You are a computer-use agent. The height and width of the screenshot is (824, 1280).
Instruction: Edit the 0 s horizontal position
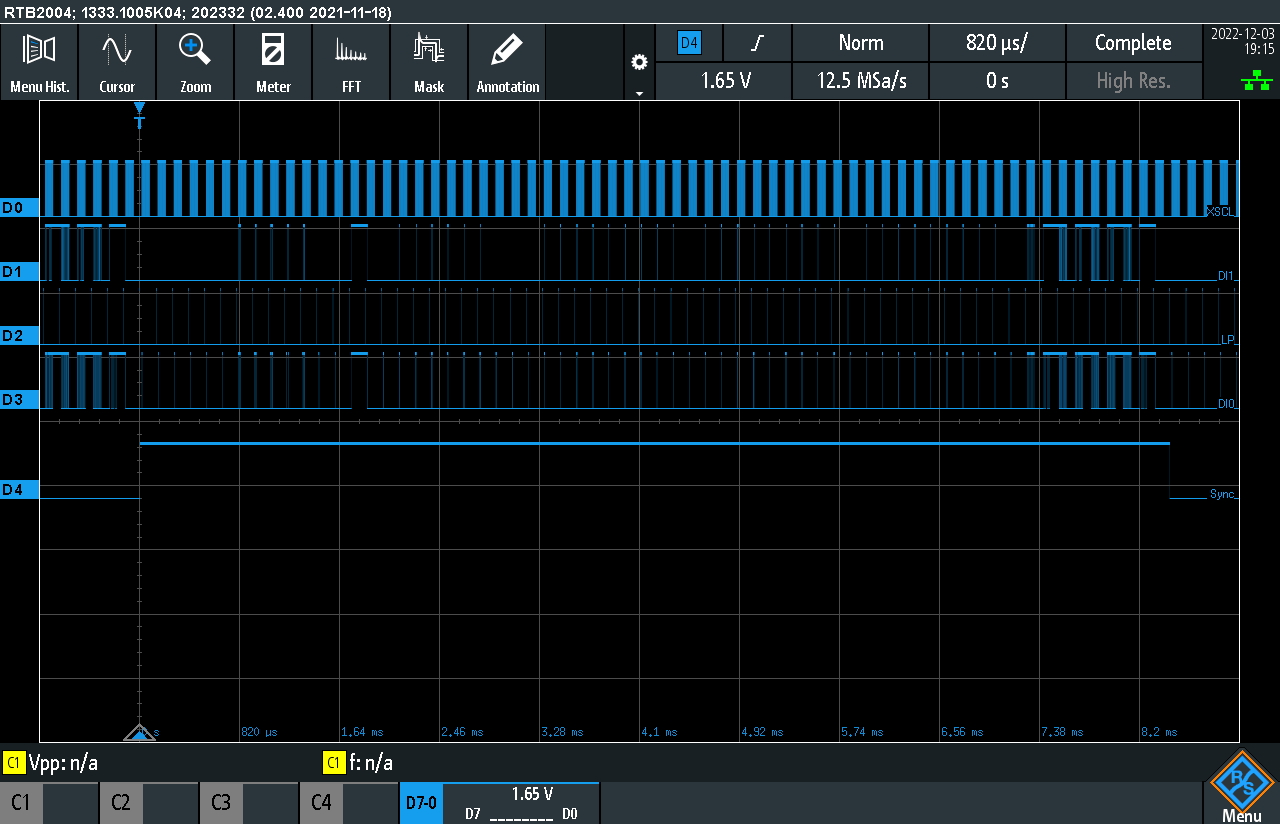pyautogui.click(x=997, y=81)
